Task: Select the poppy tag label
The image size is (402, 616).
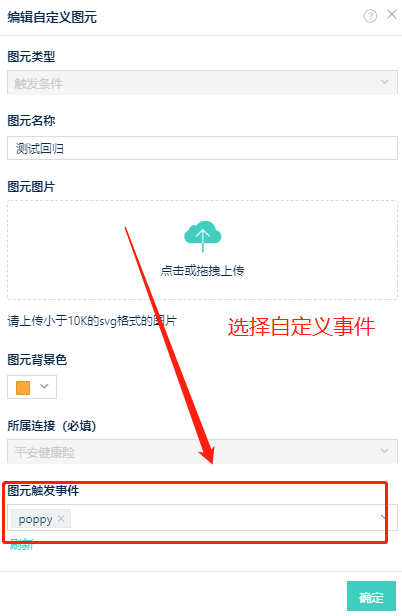Action: (35, 519)
